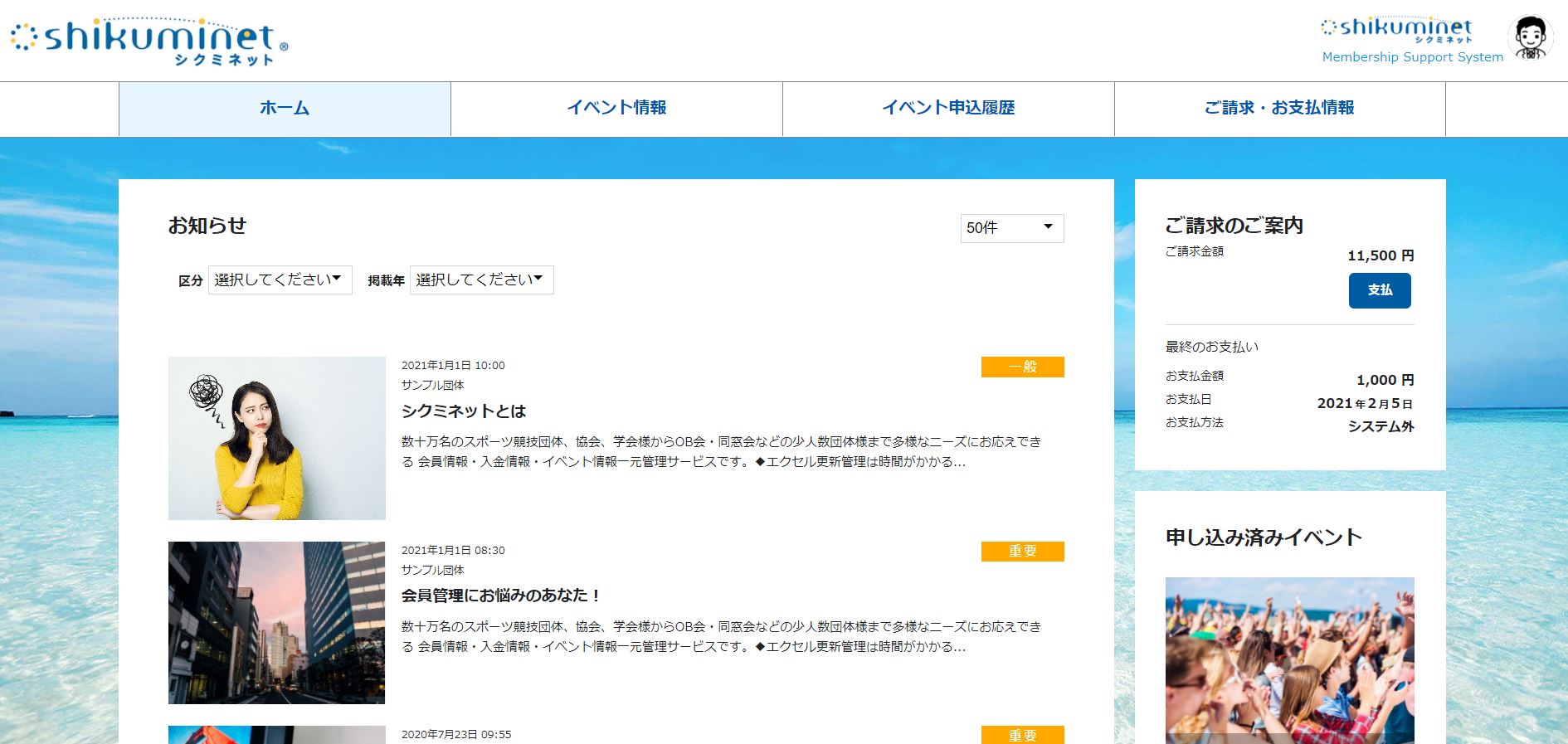Click the ご請求金額 label
Screen dimensions: 1568x744
tap(1195, 251)
